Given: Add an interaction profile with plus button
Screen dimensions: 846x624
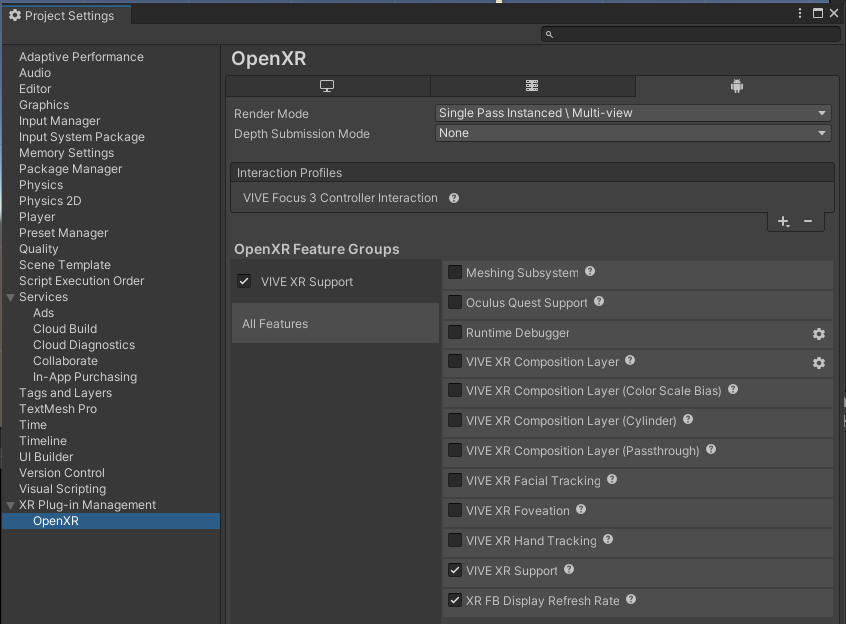Looking at the screenshot, I should tap(783, 221).
